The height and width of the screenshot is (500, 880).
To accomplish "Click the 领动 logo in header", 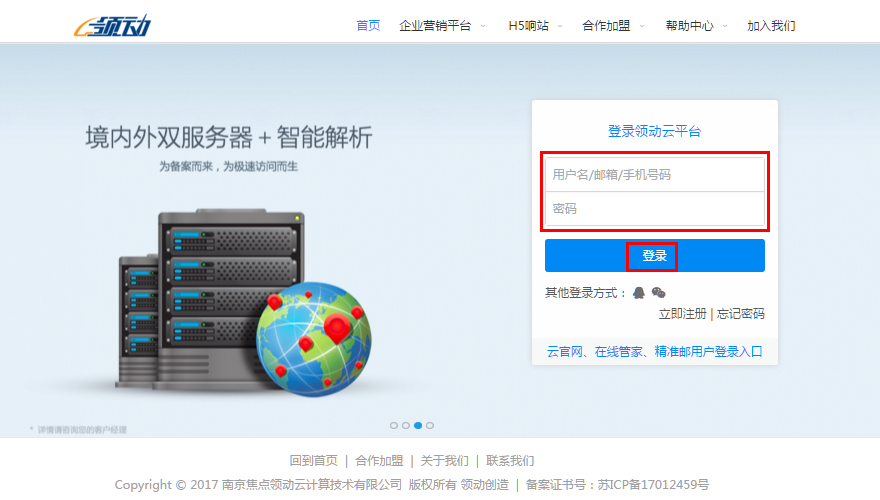I will tap(112, 26).
